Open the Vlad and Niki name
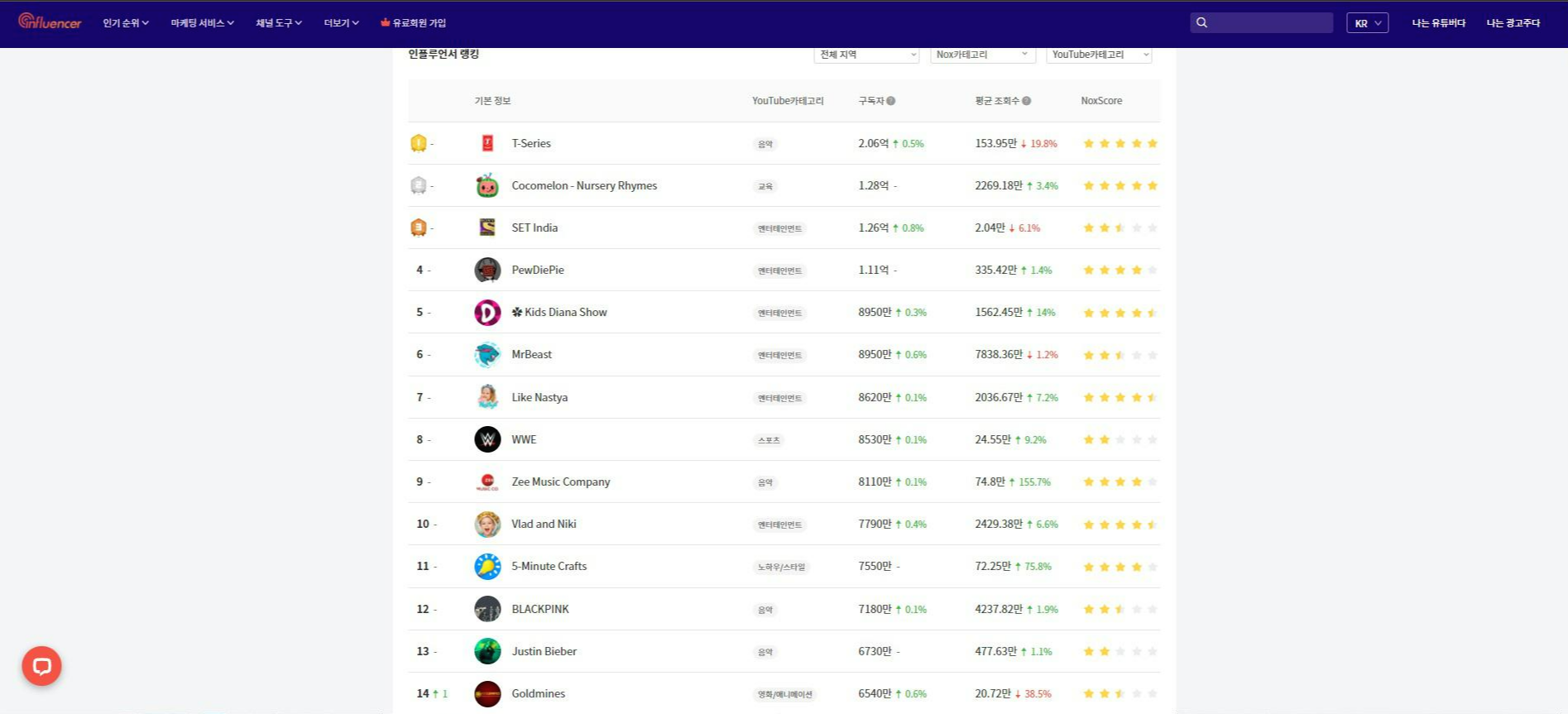Viewport: 1568px width, 714px height. pyautogui.click(x=544, y=524)
